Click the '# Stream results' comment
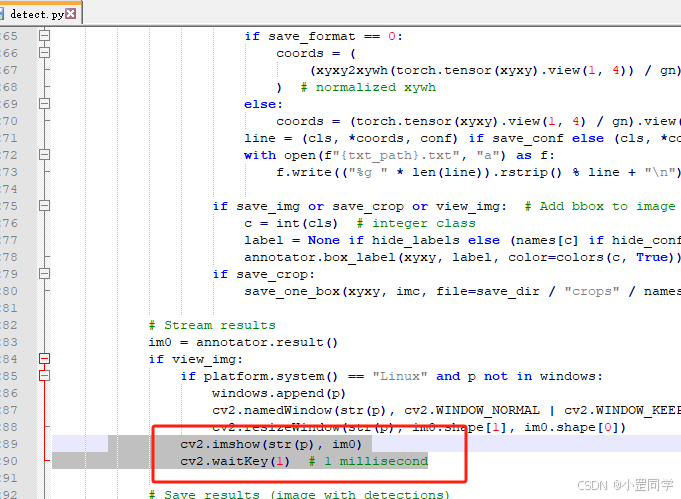Screen dimensions: 681x499 pos(212,325)
